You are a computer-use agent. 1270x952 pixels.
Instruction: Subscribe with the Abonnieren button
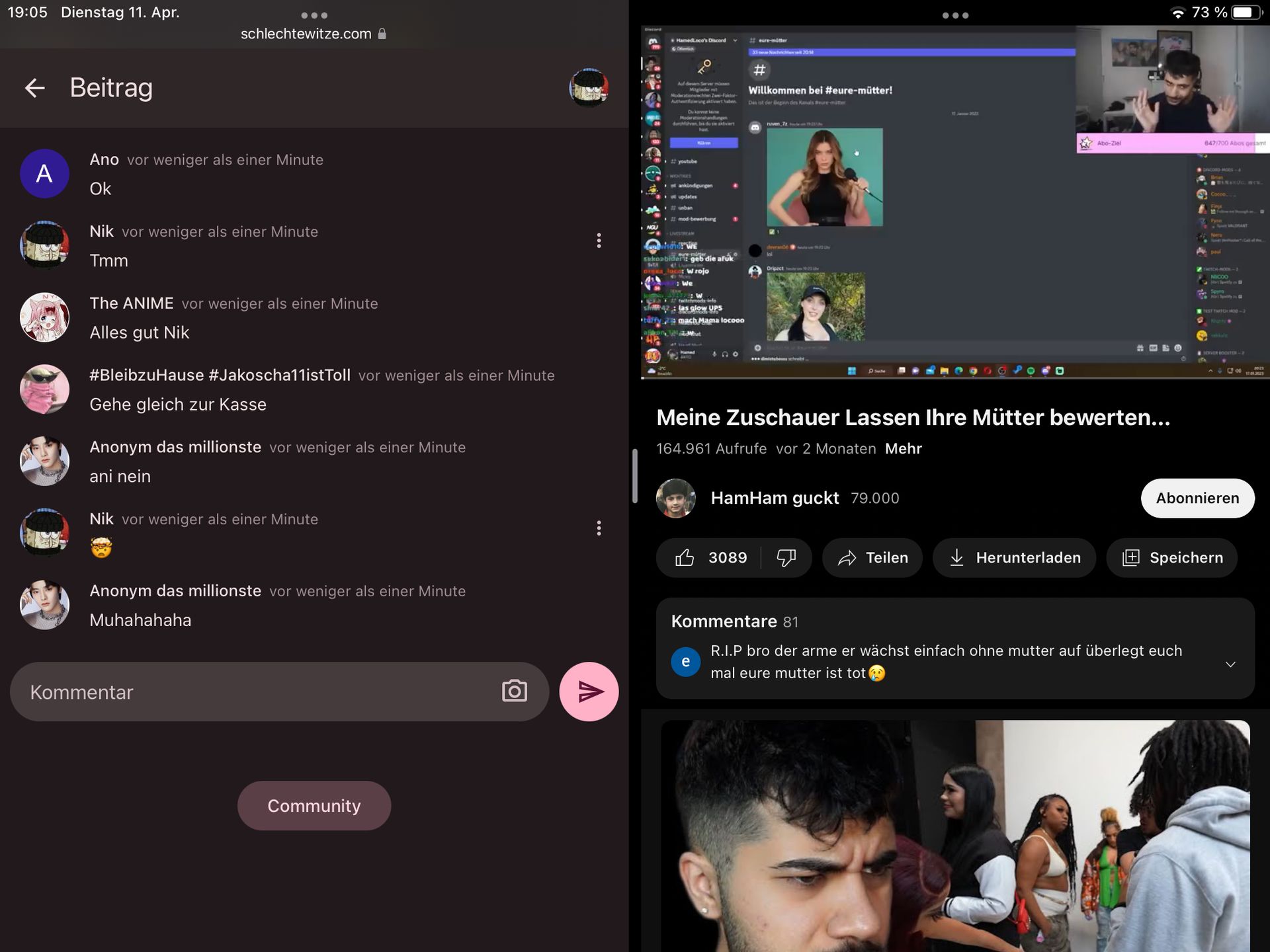[1197, 498]
